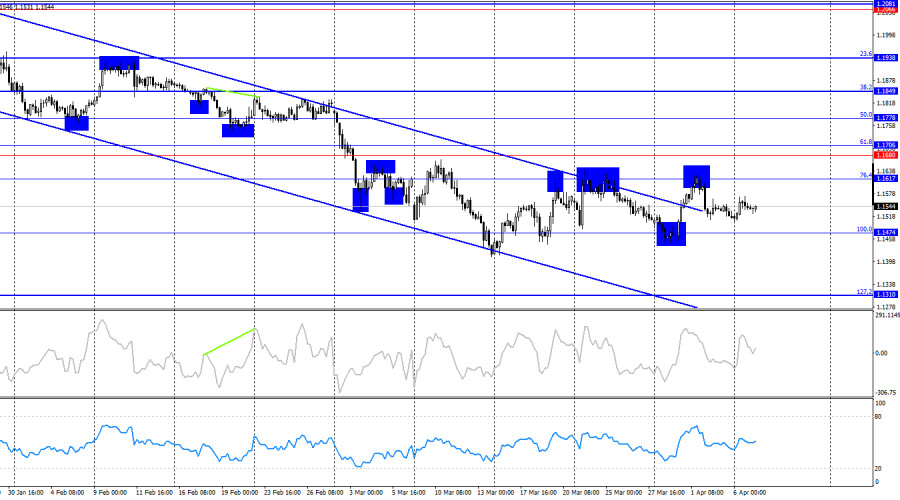This screenshot has height=500, width=900.
Task: Select the 1.1706 price level tag
Action: 886,146
